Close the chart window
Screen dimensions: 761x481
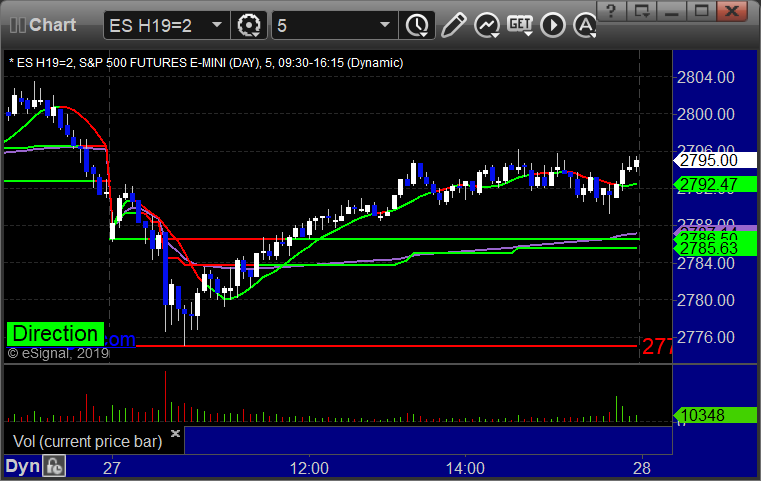[732, 11]
